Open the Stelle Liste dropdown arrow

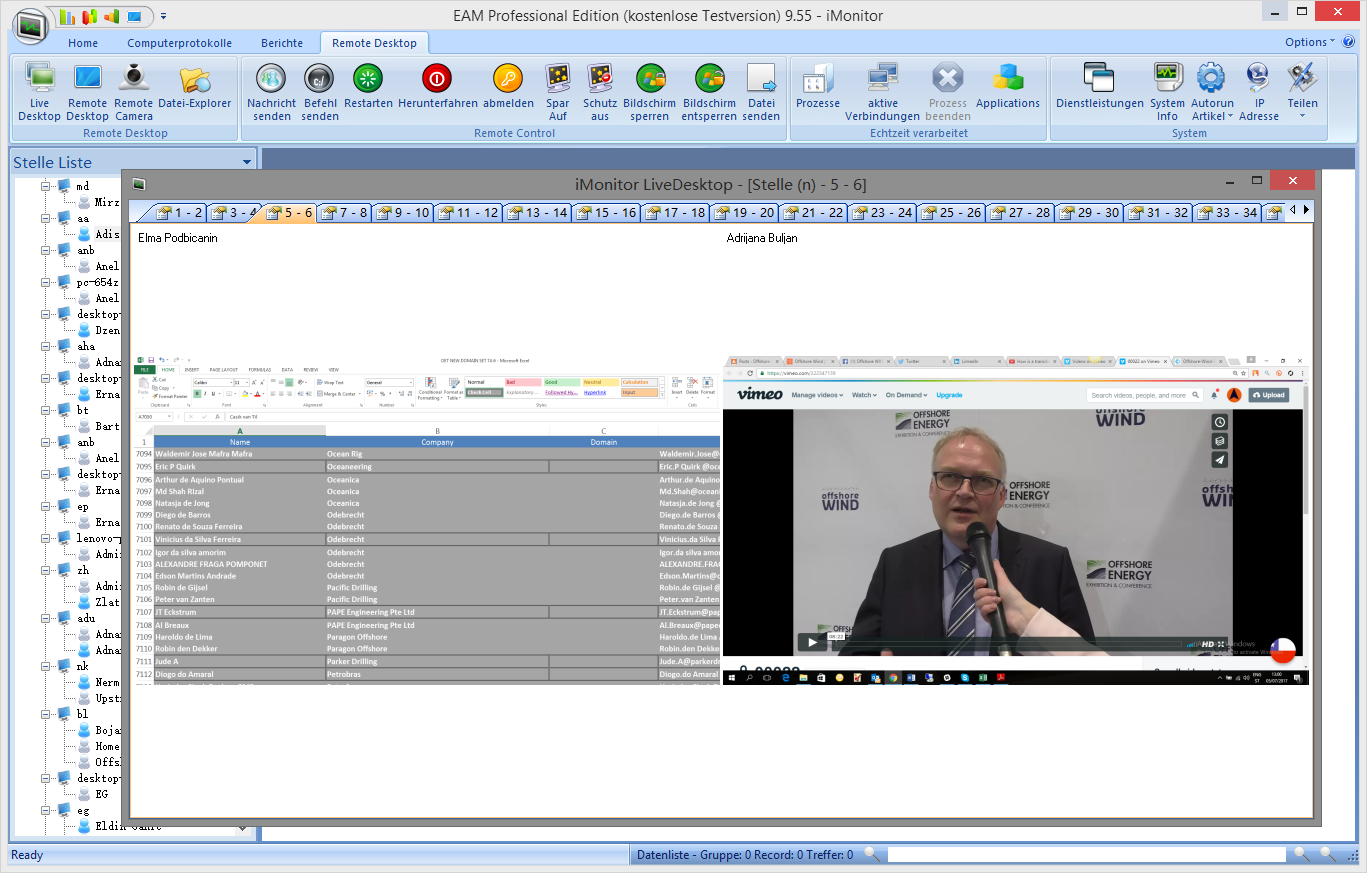tap(247, 162)
